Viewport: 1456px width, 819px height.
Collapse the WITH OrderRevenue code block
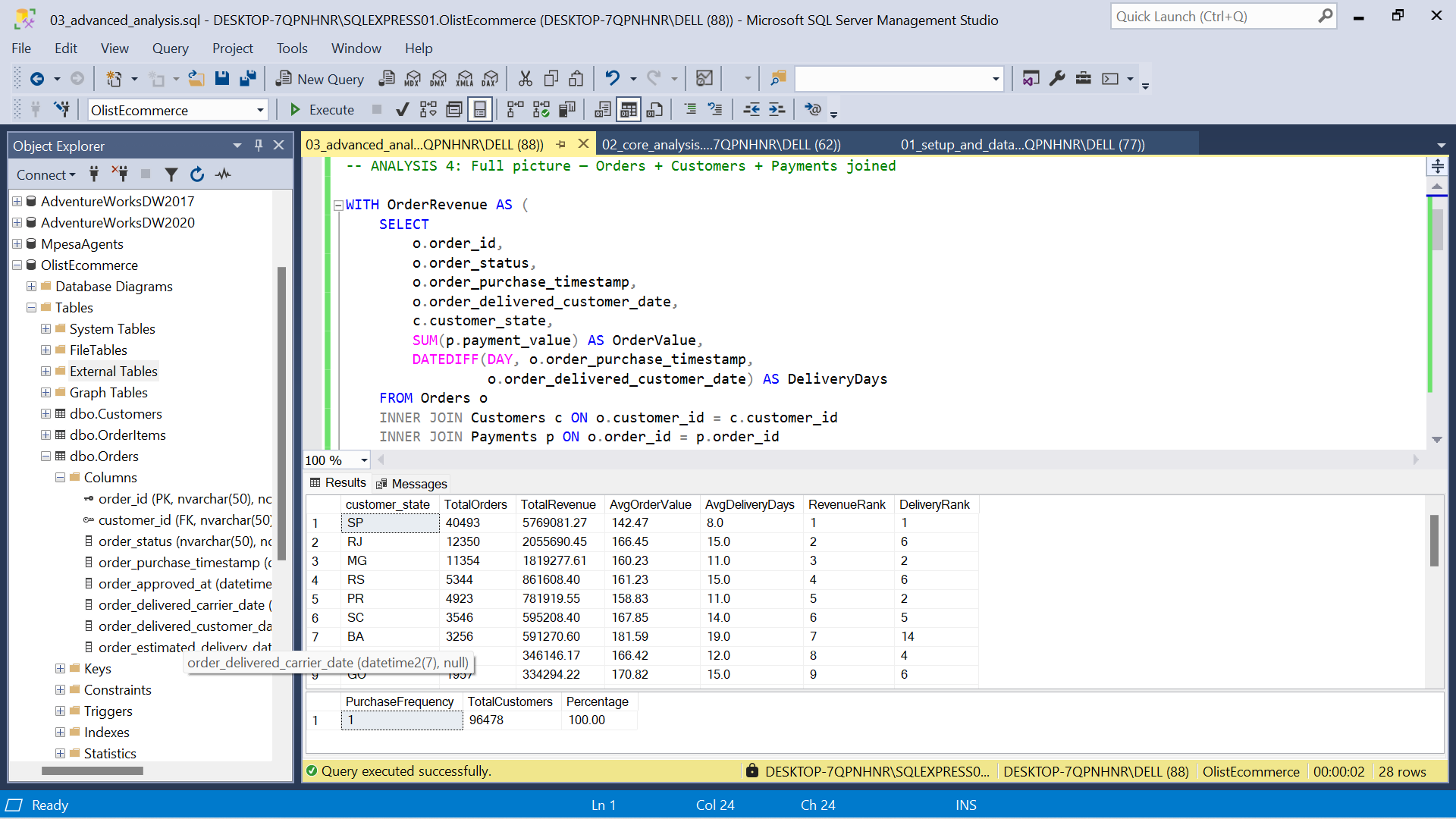coord(338,206)
